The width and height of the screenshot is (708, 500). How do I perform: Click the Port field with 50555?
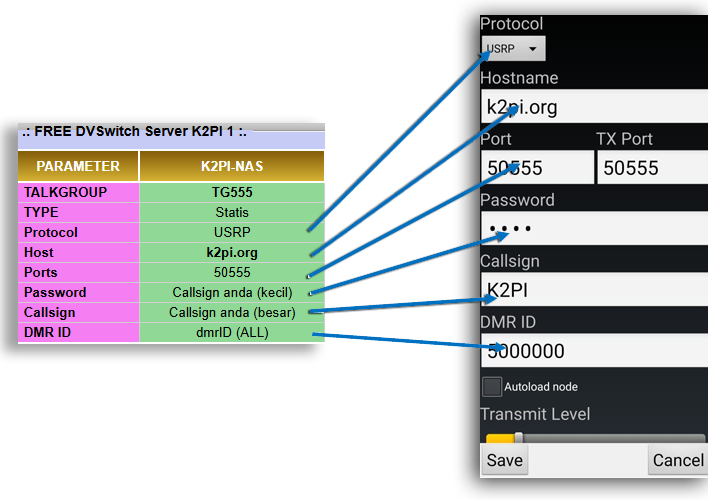click(x=536, y=168)
